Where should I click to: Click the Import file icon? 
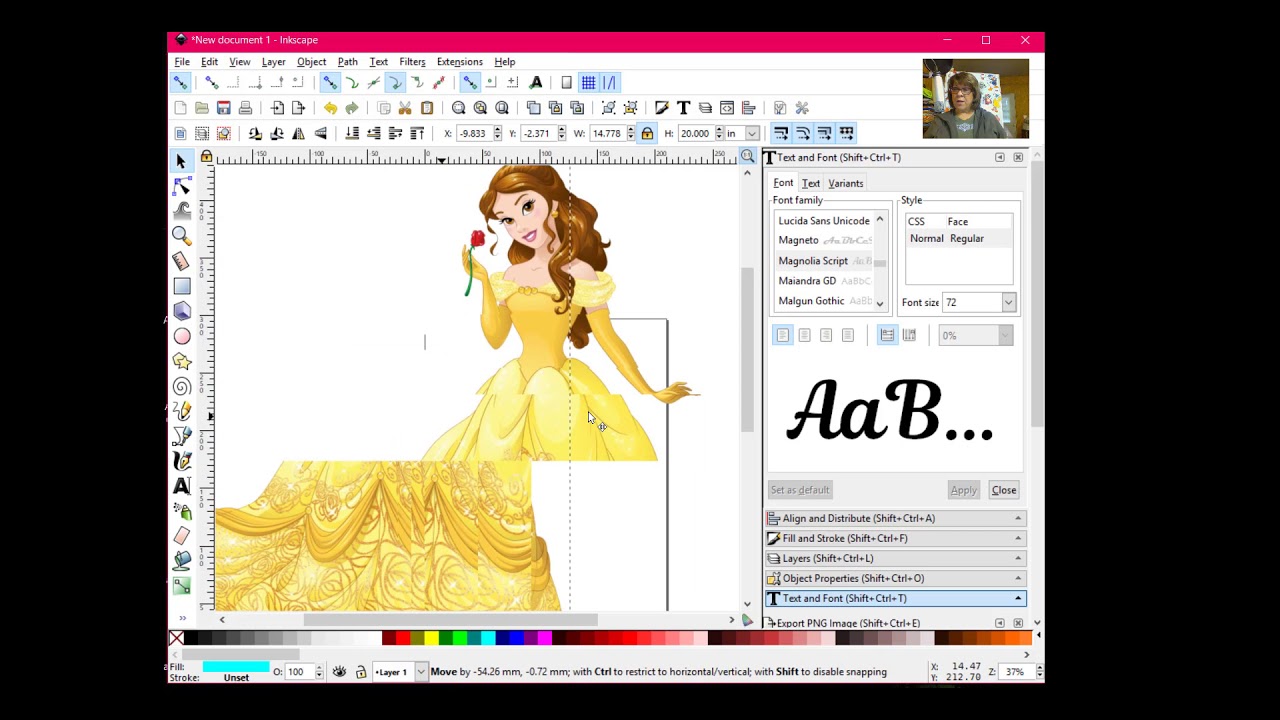pyautogui.click(x=277, y=108)
